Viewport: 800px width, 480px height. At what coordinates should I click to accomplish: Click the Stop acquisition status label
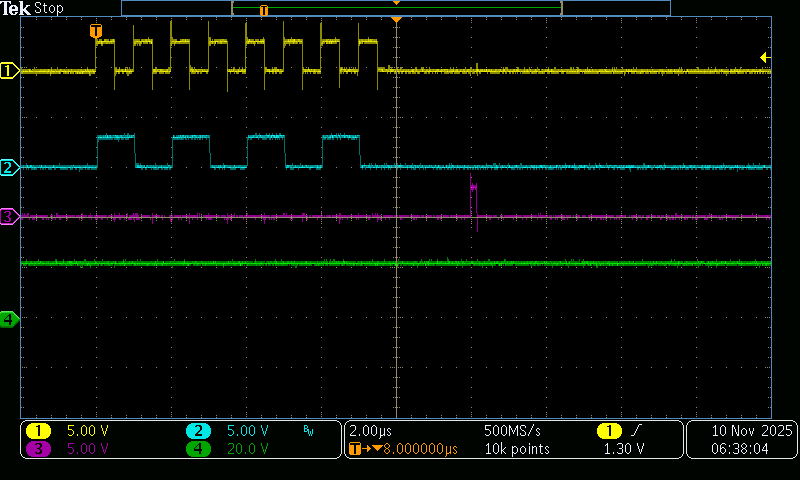[49, 8]
